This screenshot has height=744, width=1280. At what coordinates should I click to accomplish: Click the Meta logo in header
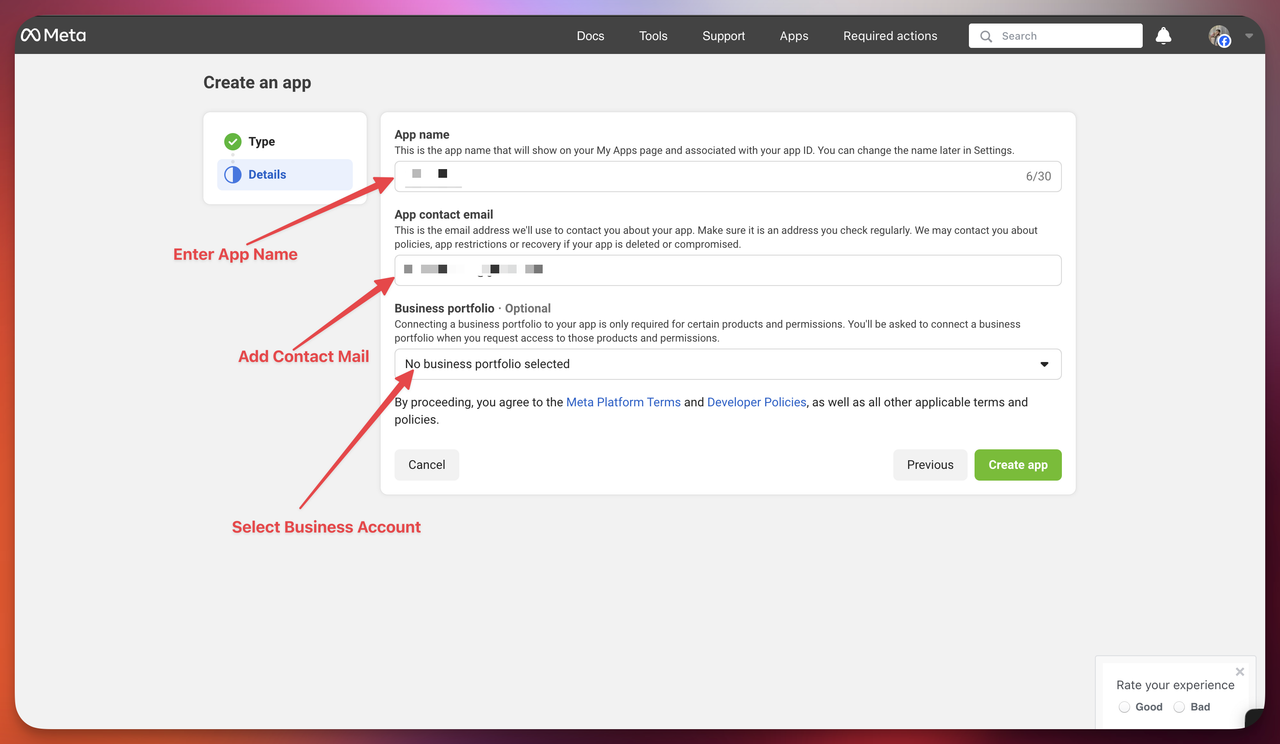(x=53, y=35)
